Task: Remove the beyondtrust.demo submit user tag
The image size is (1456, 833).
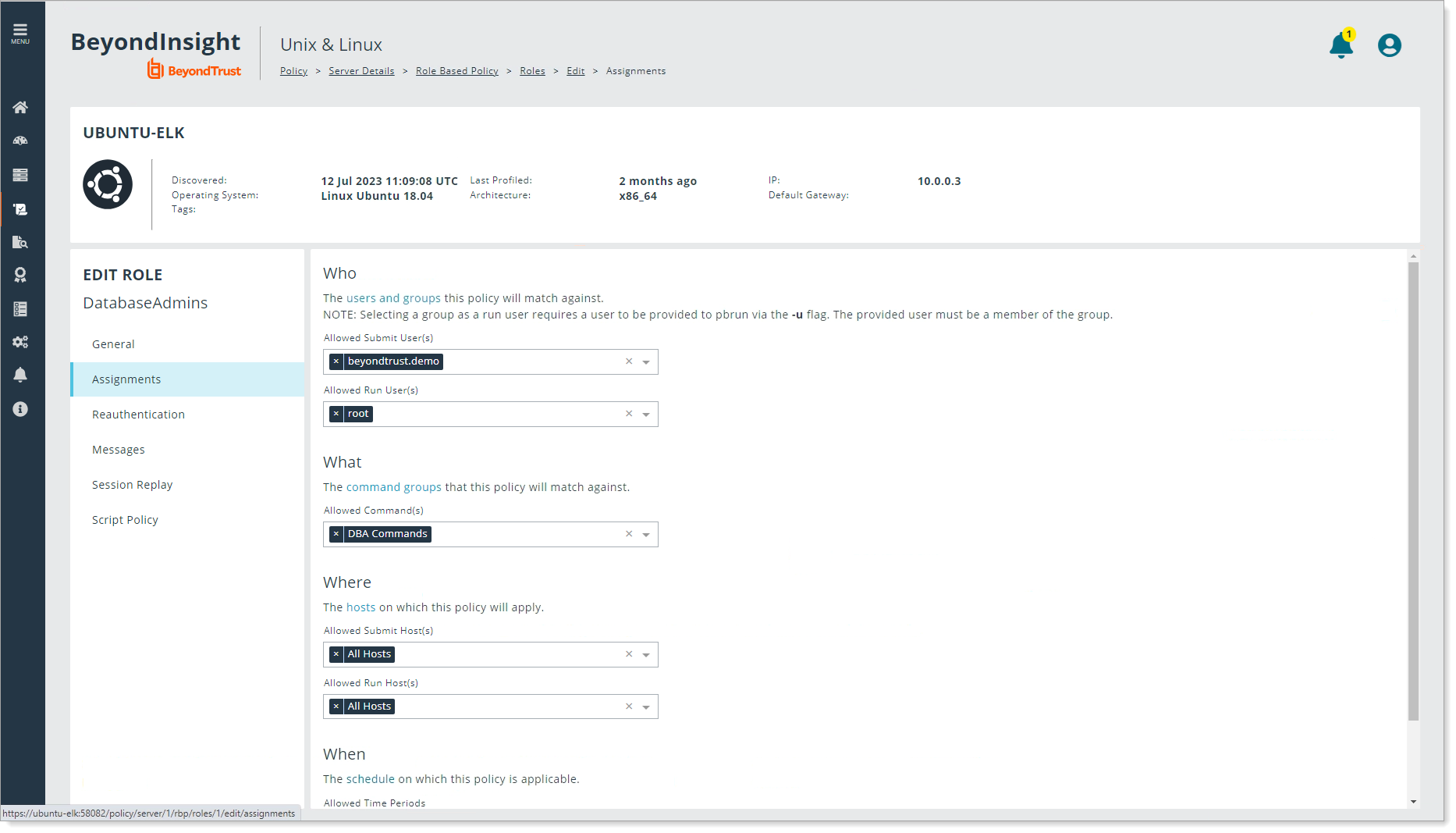Action: tap(336, 361)
